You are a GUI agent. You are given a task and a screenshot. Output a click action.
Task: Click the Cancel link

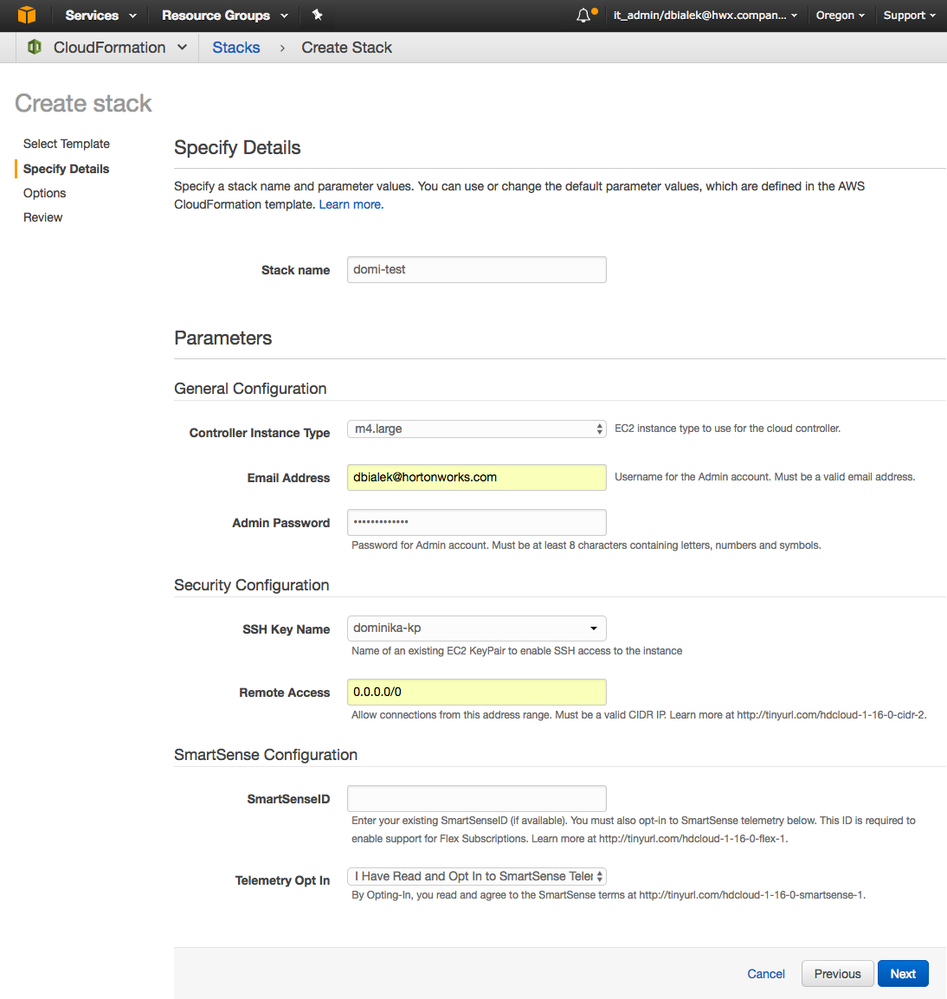(x=766, y=974)
